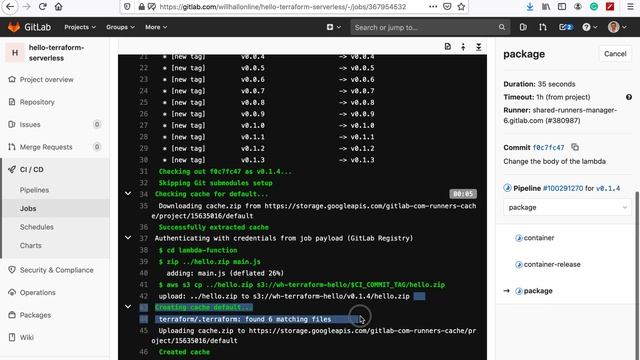
Task: Open Pipelines under CI / CD
Action: coord(34,190)
